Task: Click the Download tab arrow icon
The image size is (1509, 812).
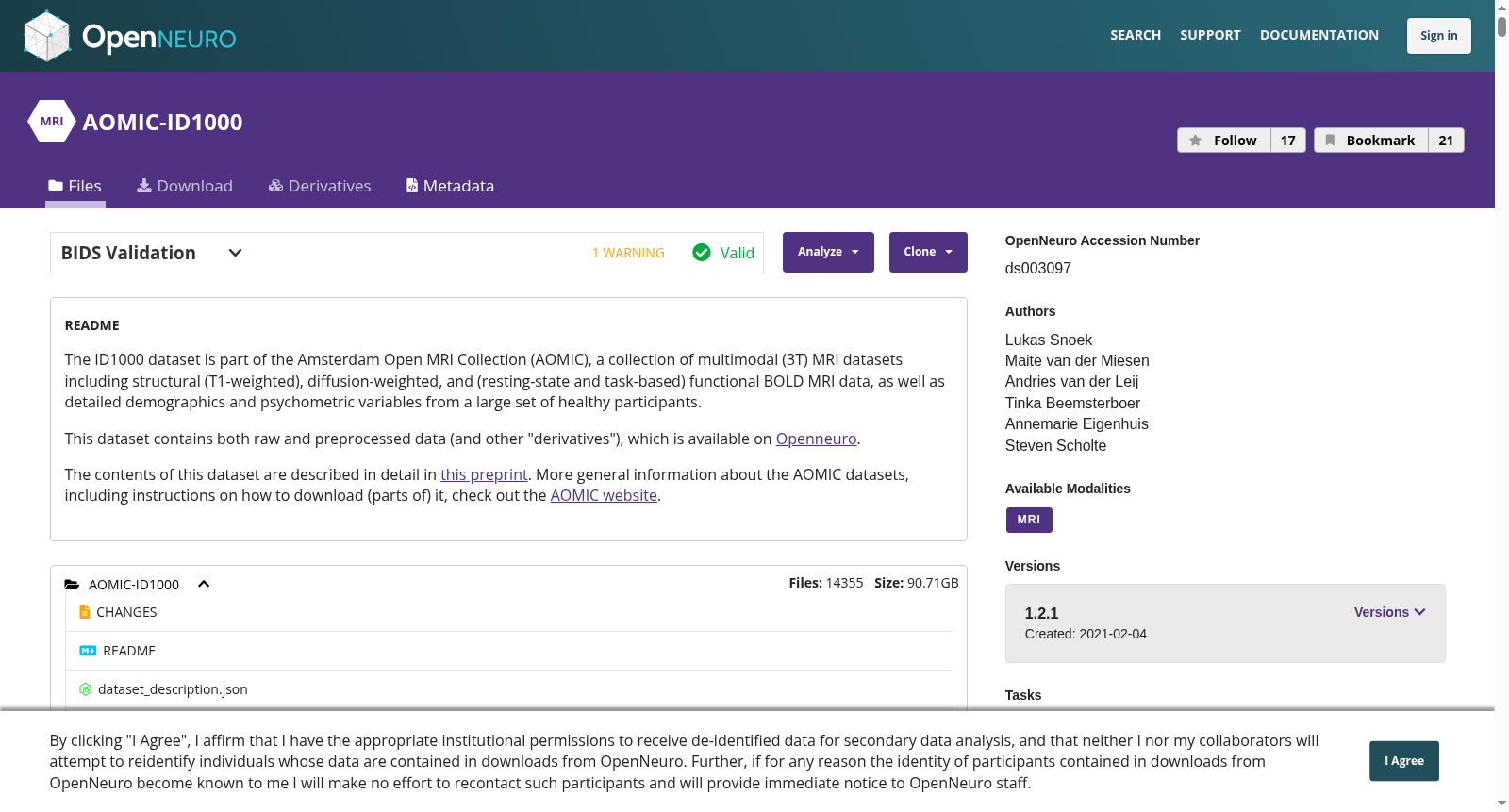Action: point(144,186)
